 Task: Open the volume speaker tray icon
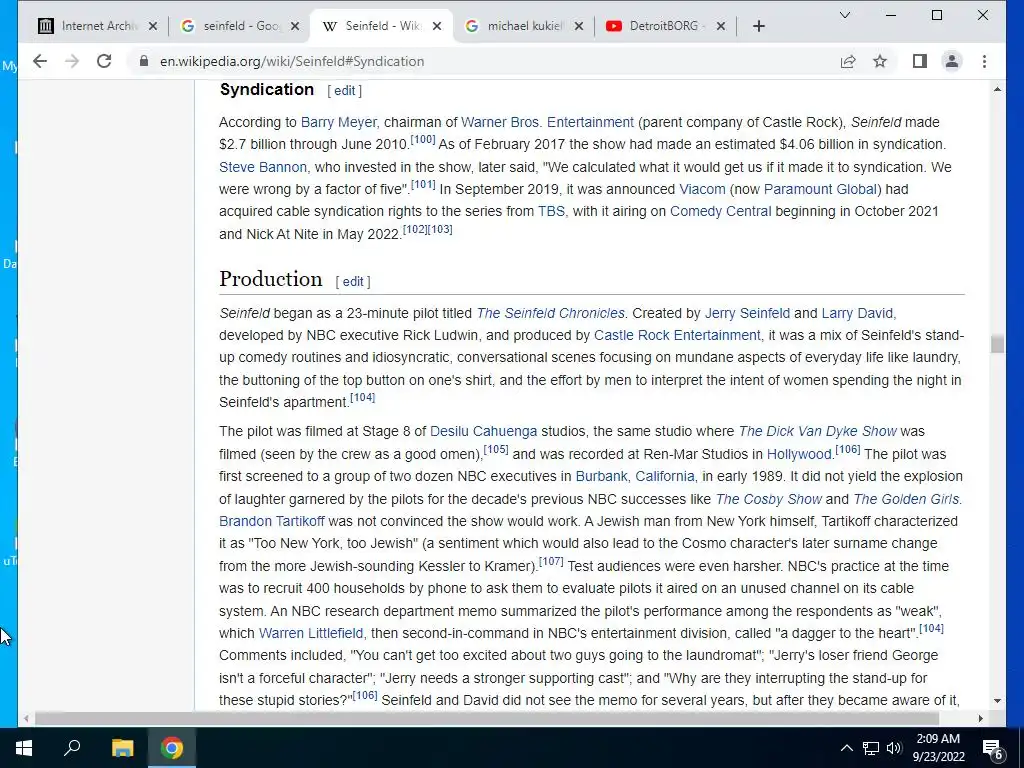(894, 748)
